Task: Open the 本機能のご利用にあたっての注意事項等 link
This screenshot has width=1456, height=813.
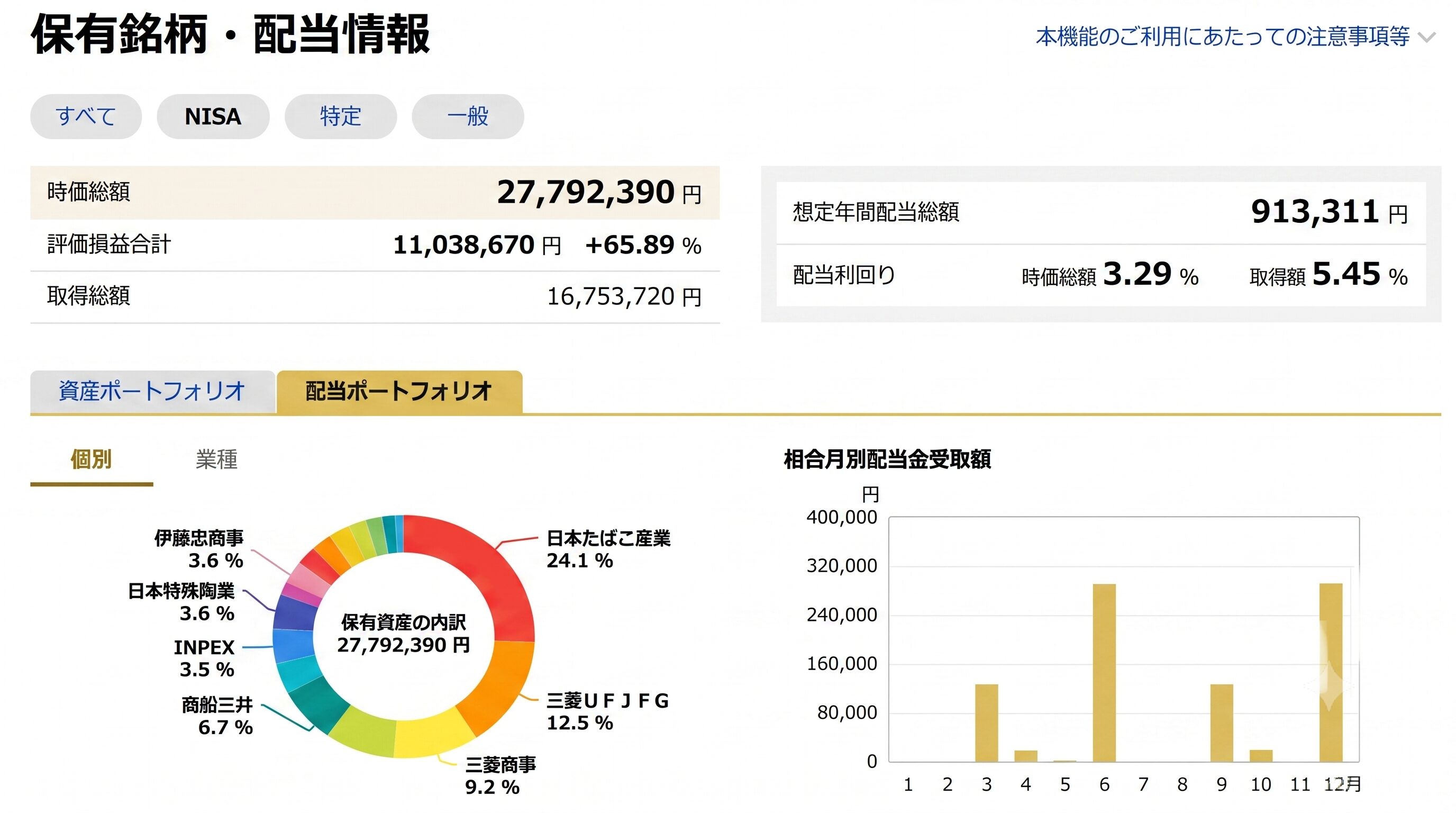Action: 1223,36
